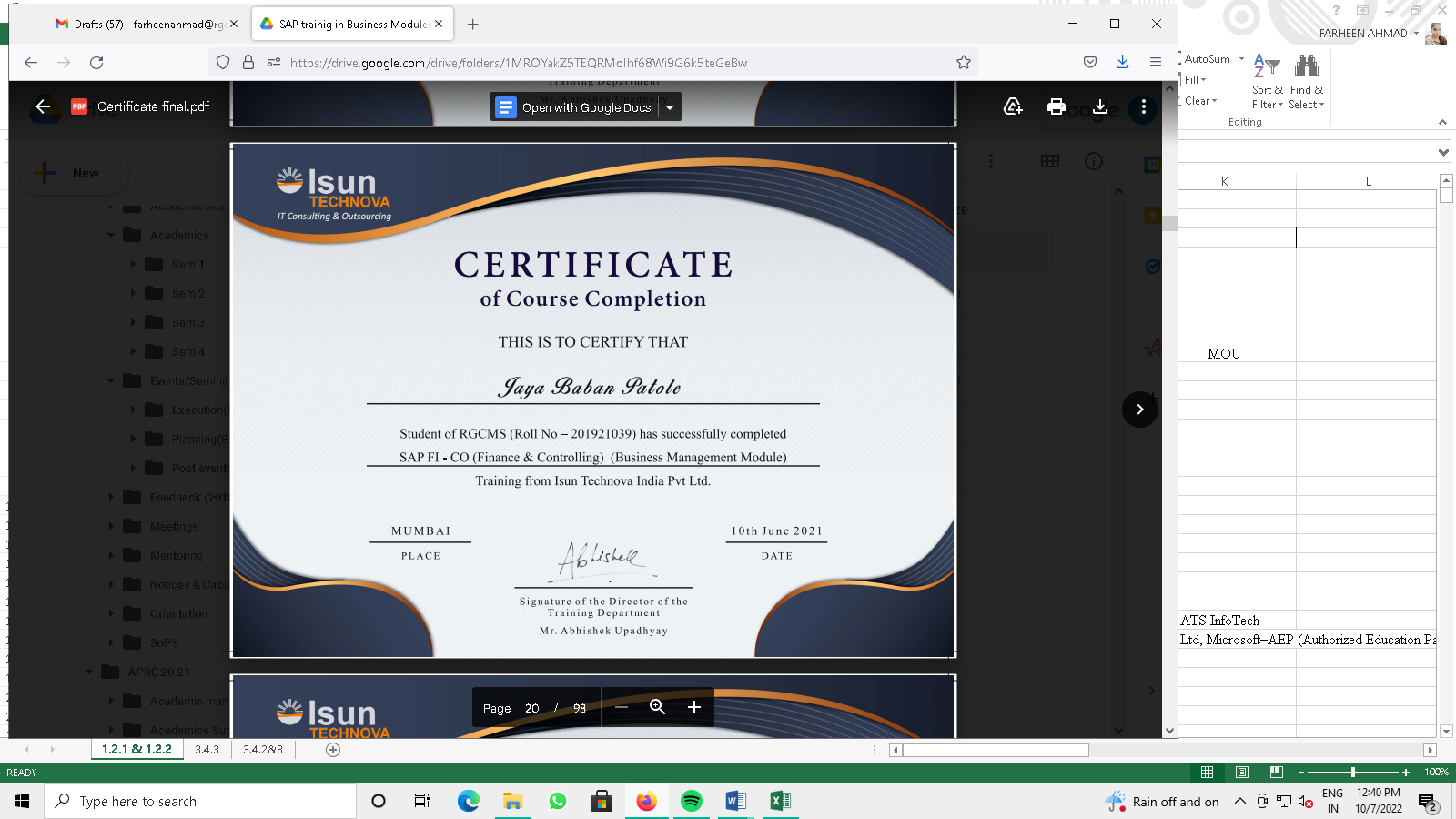Open Firefox downloads panel

(1122, 62)
